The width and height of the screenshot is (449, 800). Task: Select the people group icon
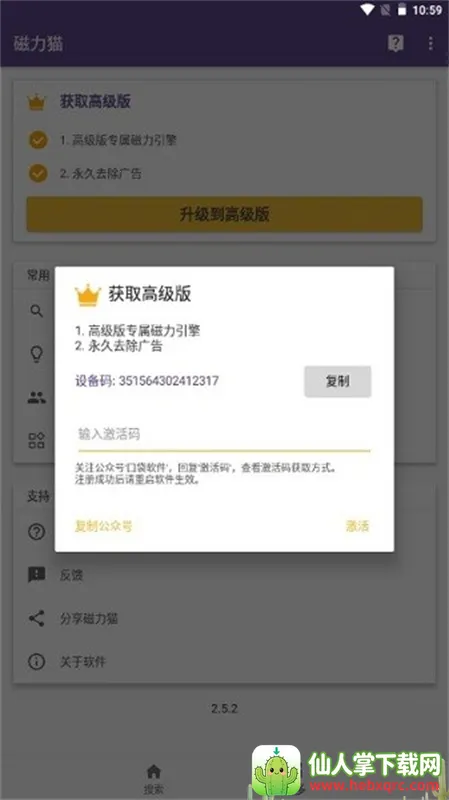point(37,397)
